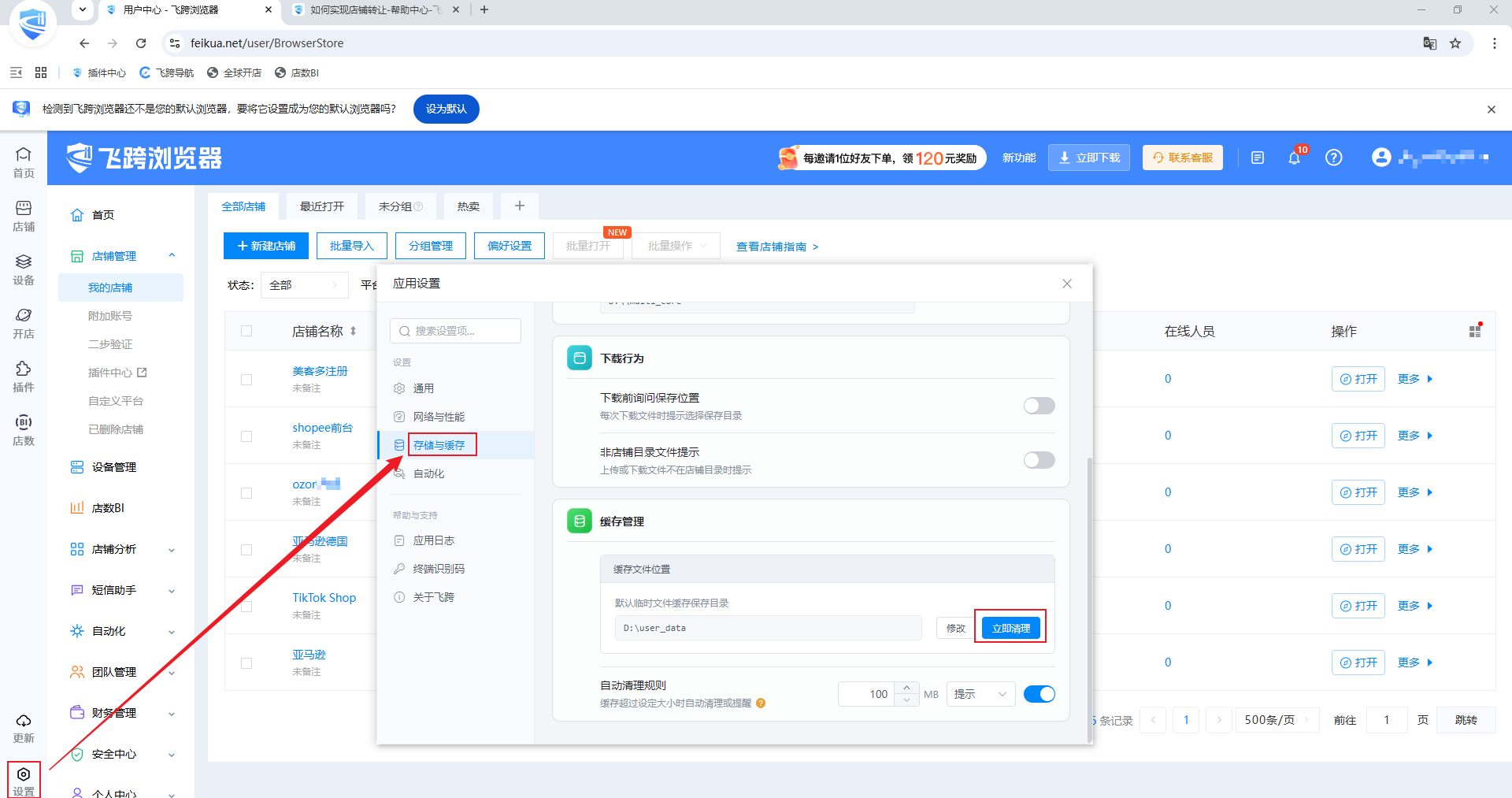This screenshot has height=798, width=1512.
Task: Switch to the 热卖 tab
Action: (x=469, y=206)
